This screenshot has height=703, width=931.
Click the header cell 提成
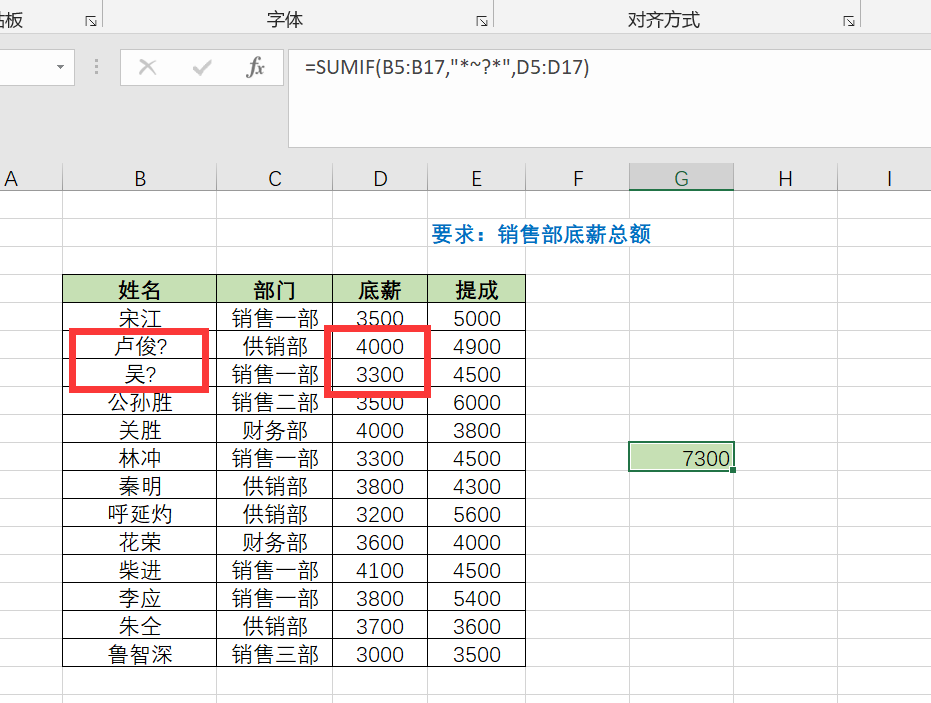[x=476, y=289]
